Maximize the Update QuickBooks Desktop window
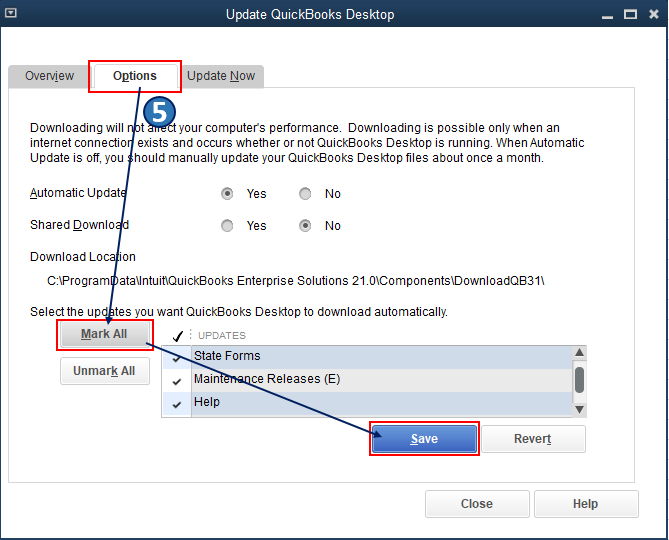The image size is (669, 540). tap(630, 14)
